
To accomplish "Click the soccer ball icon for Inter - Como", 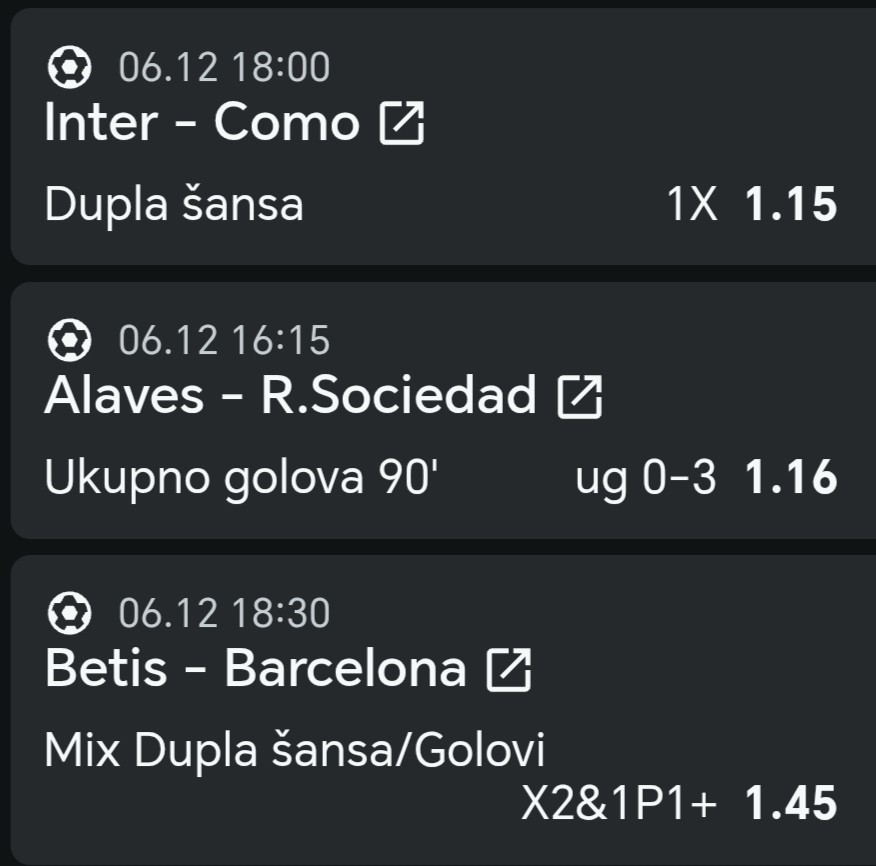I will (x=70, y=68).
